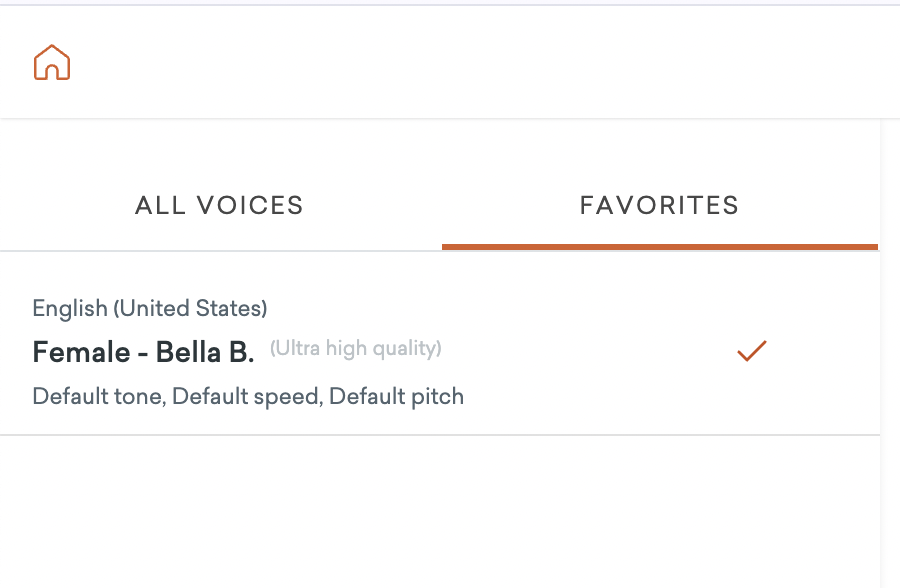
Task: Select the Female - Bella B. voice
Action: coord(440,351)
